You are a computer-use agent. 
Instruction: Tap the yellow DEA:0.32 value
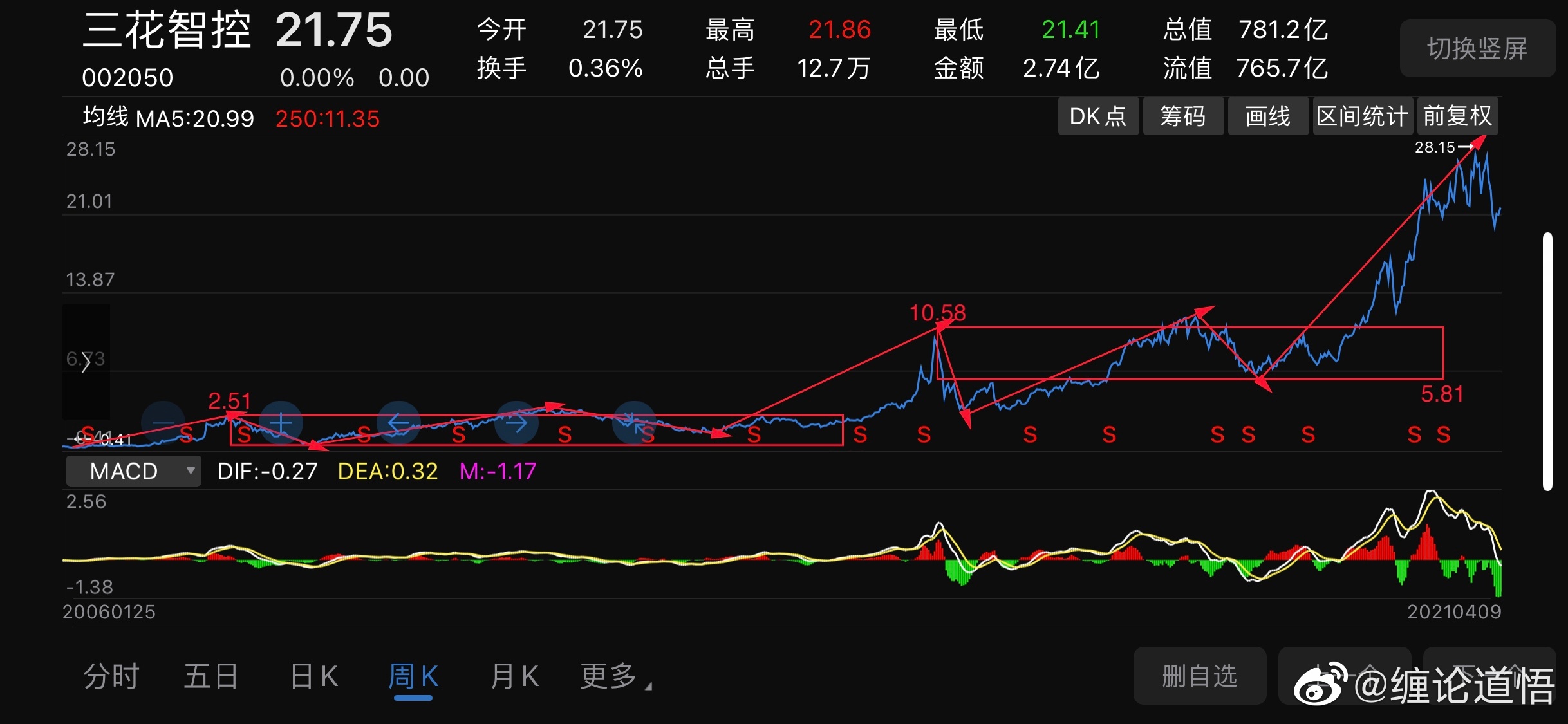387,471
